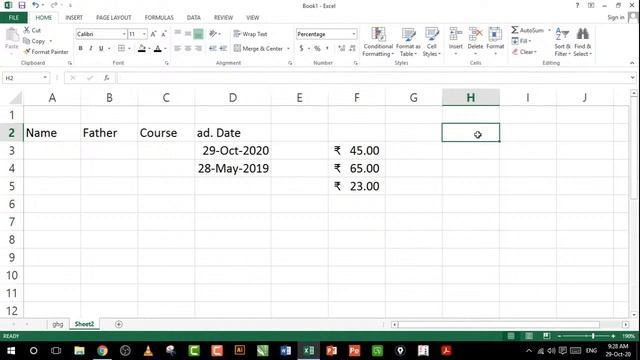Image resolution: width=640 pixels, height=360 pixels.
Task: Open the Name Box dropdown arrow
Action: pyautogui.click(x=45, y=78)
